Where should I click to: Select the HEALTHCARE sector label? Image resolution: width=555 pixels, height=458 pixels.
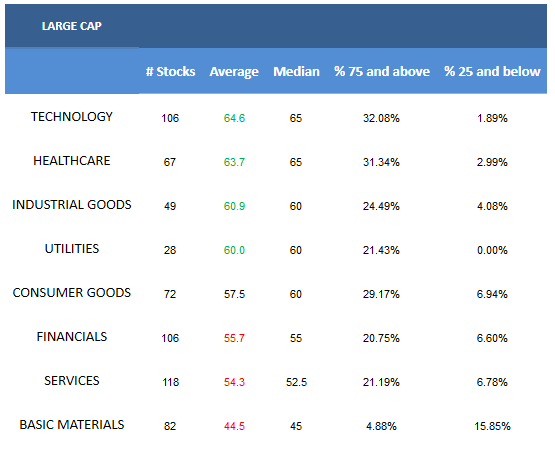[x=71, y=161]
